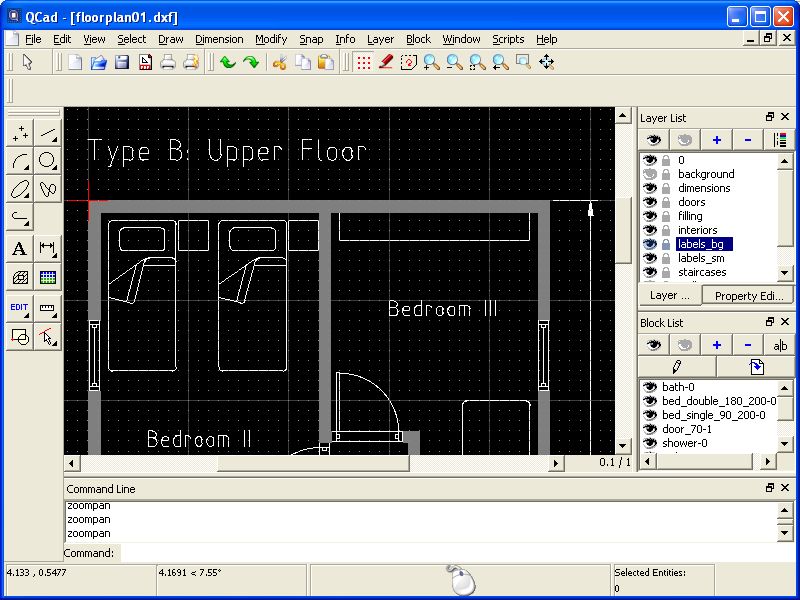Toggle visibility of the staircases layer
The height and width of the screenshot is (600, 800).
(x=651, y=272)
